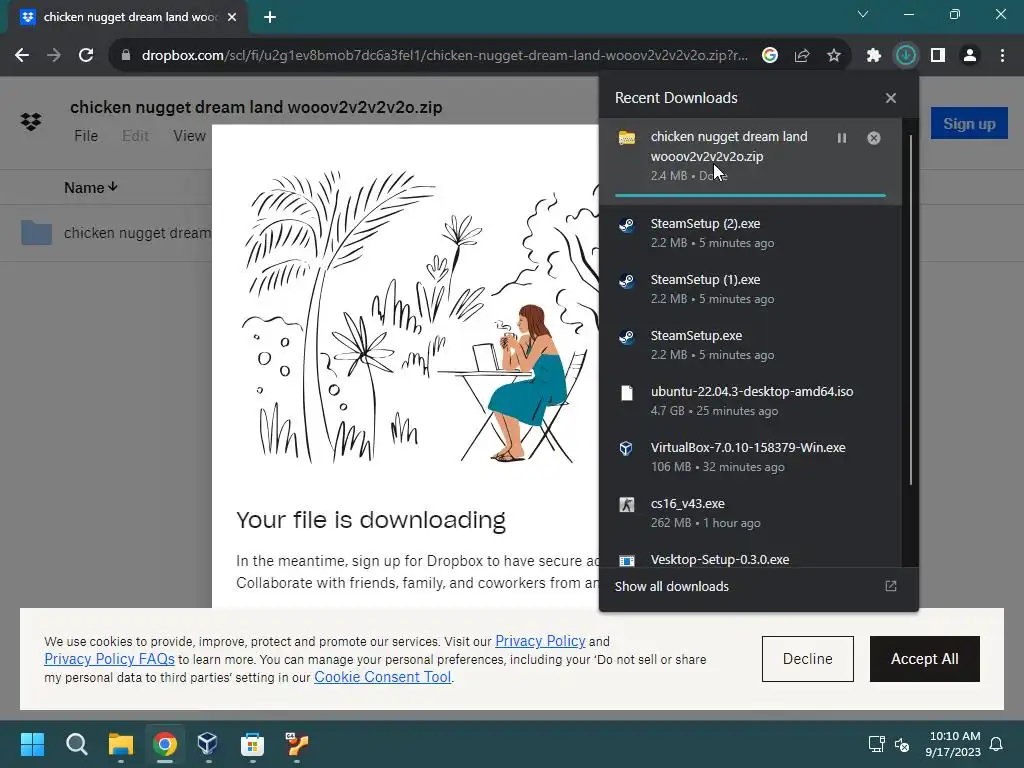Click the address bar URL
This screenshot has width=1024, height=768.
click(444, 56)
